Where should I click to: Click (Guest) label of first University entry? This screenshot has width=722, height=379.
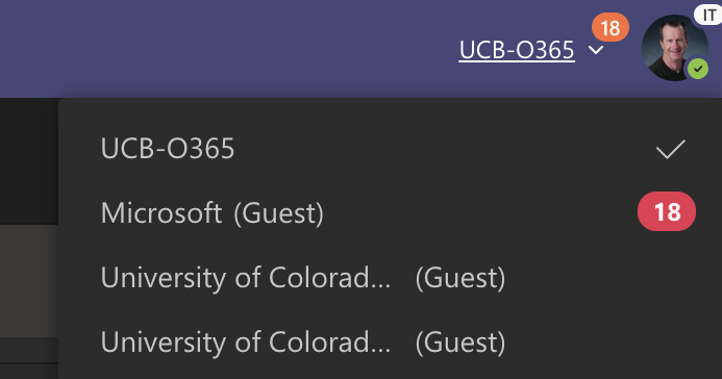460,278
